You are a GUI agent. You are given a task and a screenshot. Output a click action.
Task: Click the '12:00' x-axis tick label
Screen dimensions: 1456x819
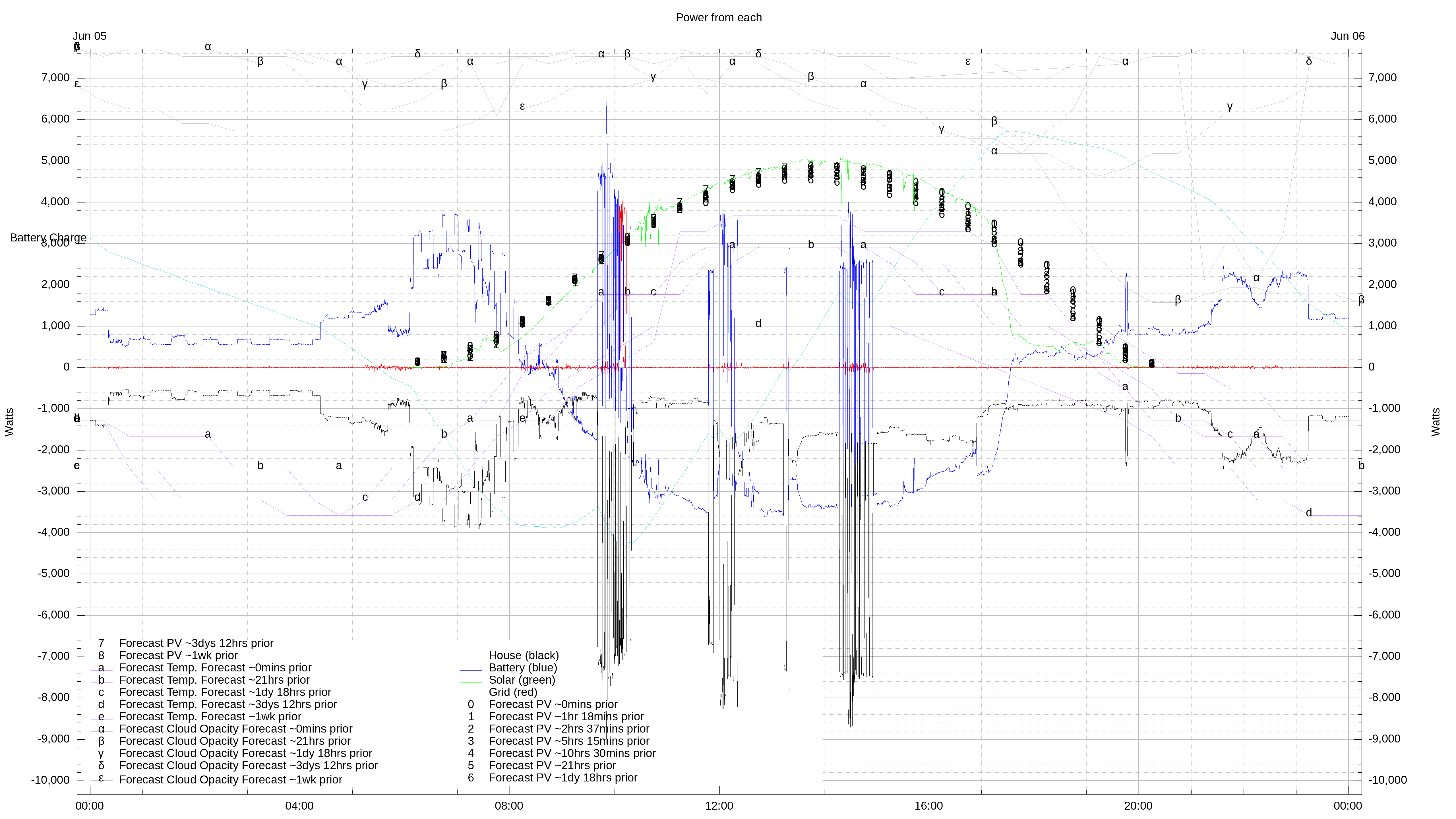pyautogui.click(x=719, y=806)
